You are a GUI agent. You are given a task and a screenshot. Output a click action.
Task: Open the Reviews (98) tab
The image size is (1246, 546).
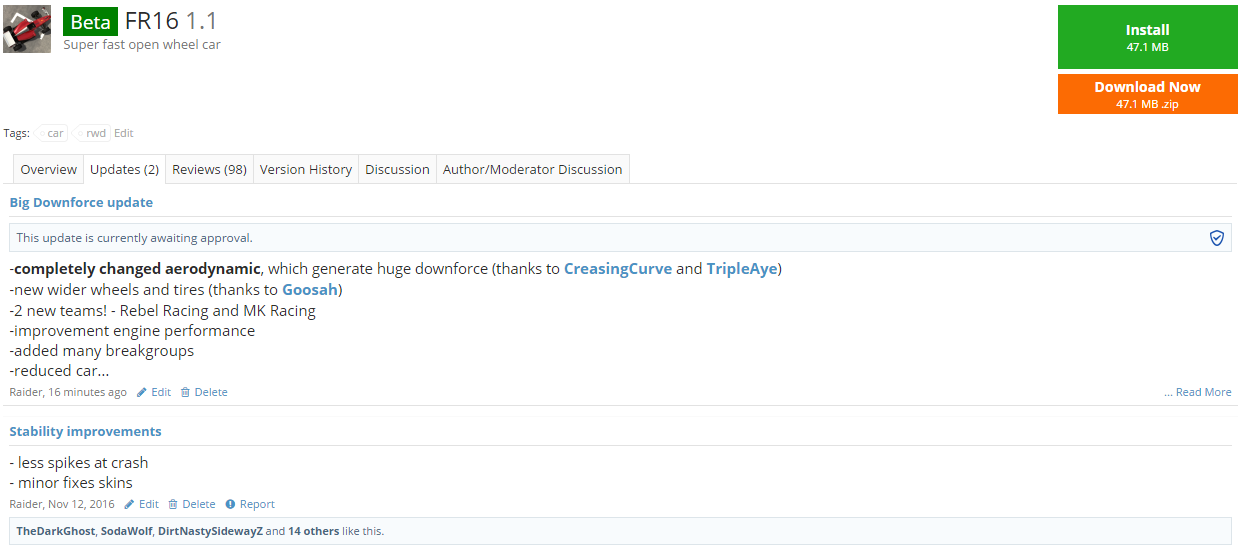pyautogui.click(x=209, y=169)
